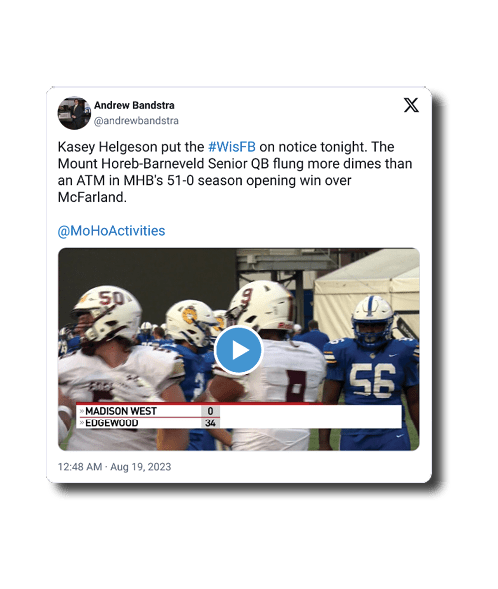
Task: Click the X logo on the tweet
Action: click(x=411, y=105)
